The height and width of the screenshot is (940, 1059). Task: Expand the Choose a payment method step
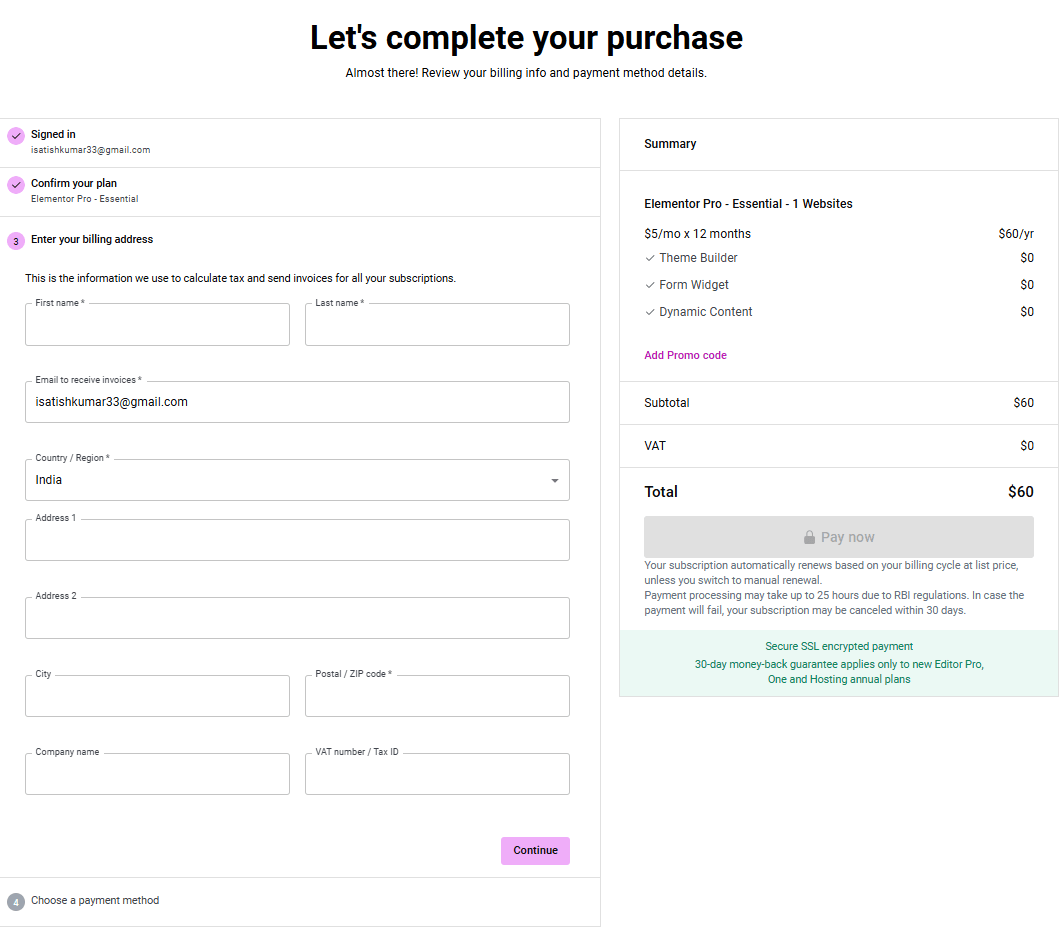click(300, 902)
